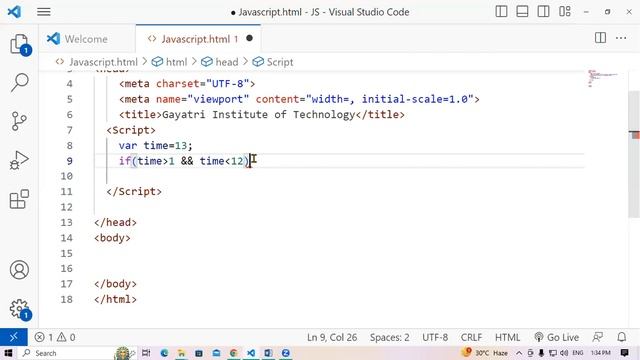The image size is (640, 360).
Task: Click the title tag line Gayatri Institute
Action: point(262,115)
